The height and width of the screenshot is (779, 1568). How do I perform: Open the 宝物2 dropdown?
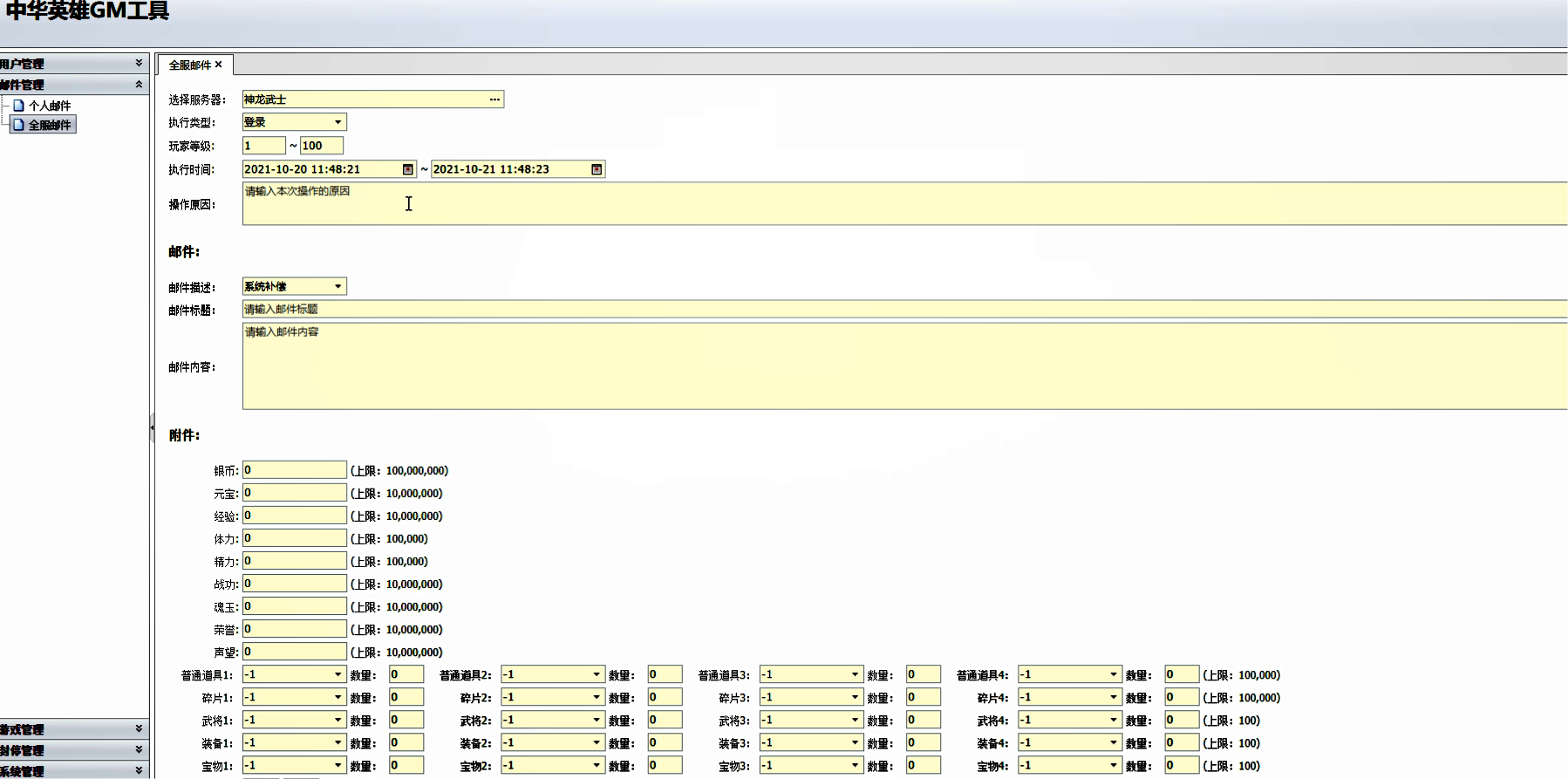[x=597, y=765]
